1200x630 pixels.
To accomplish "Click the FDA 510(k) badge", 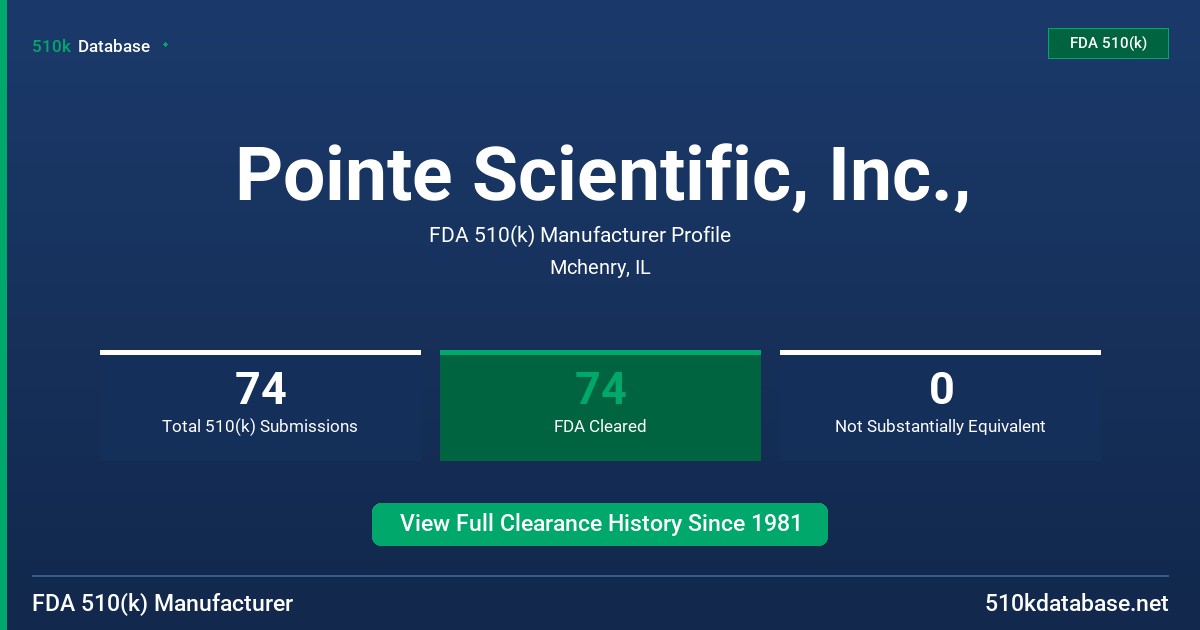I will pos(1108,43).
